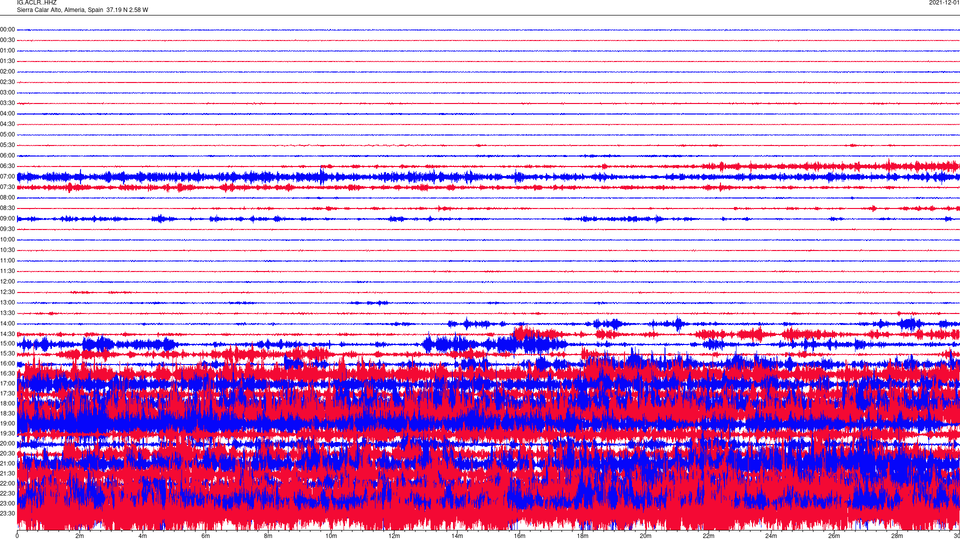Select the 09:00 time row label
960x540 pixels.
coord(8,219)
